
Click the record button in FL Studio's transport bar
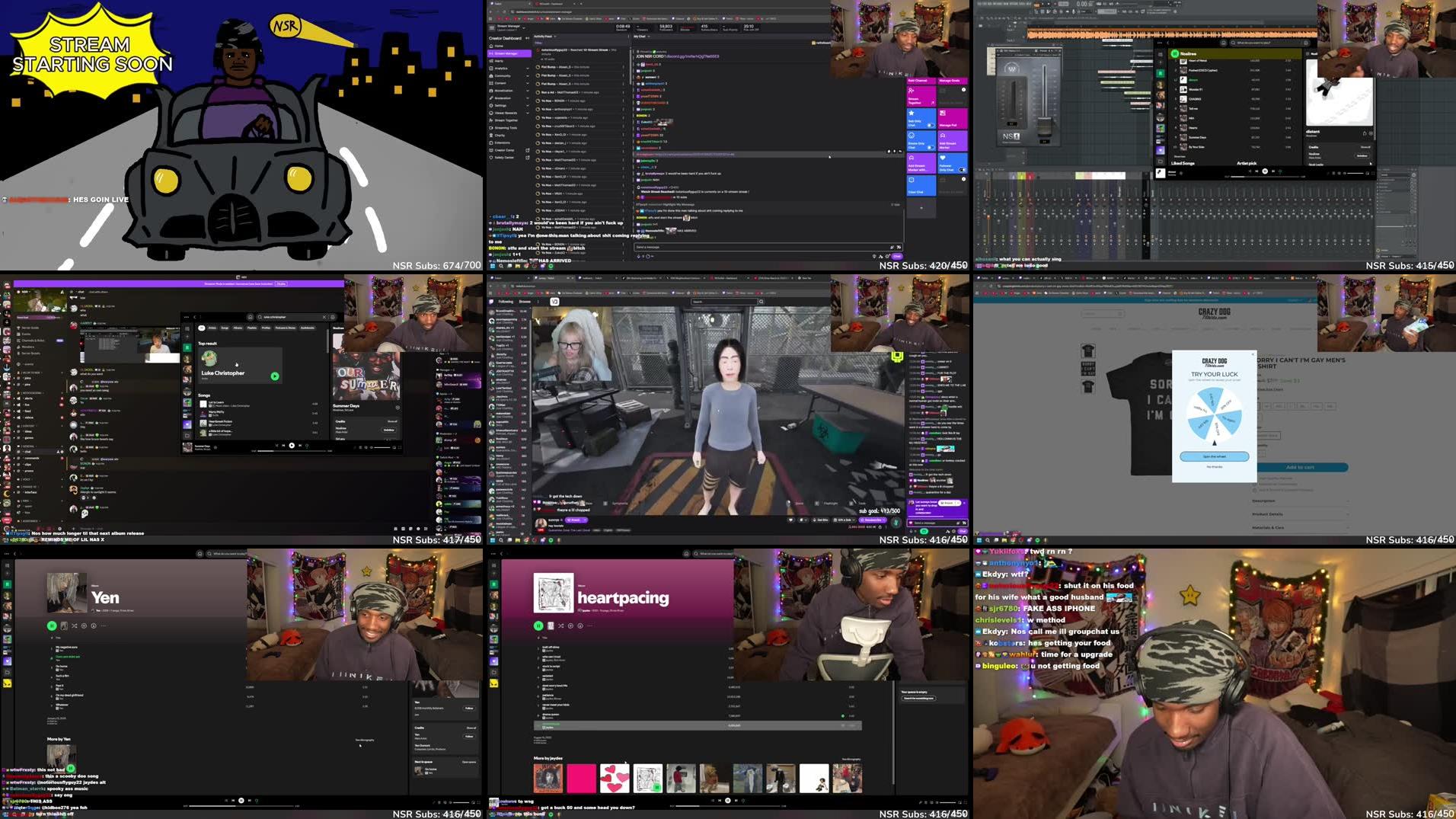point(1055,4)
